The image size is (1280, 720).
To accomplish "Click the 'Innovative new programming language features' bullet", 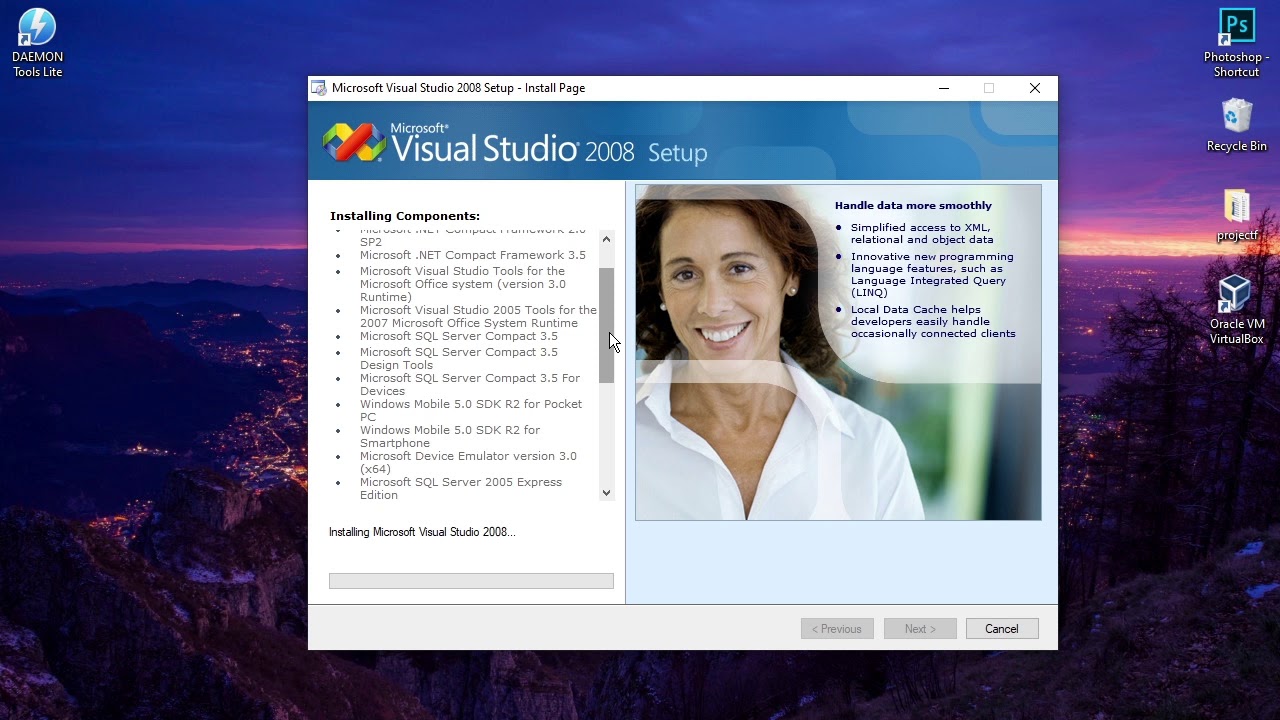I will pyautogui.click(x=932, y=274).
